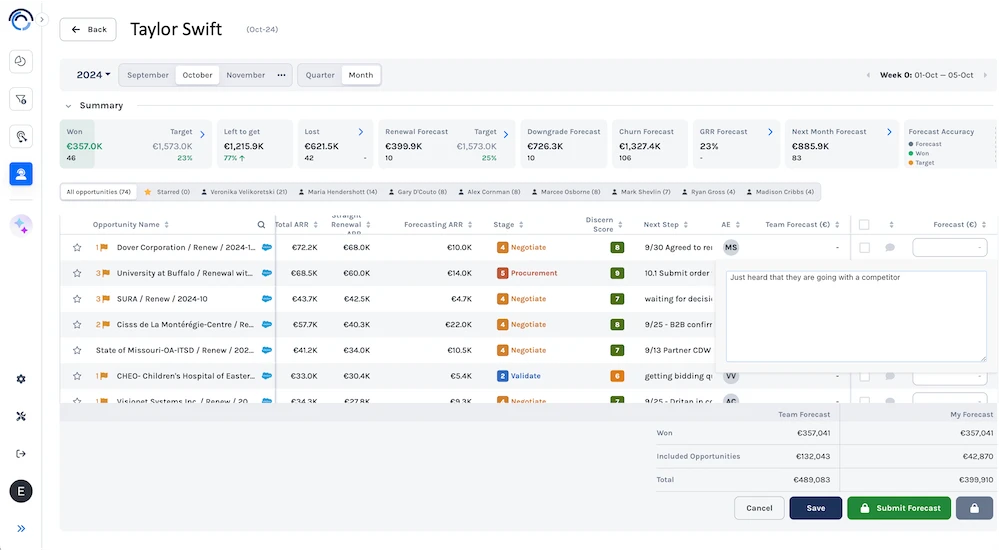Open the 2024 year dropdown
The image size is (1000, 551).
93,75
